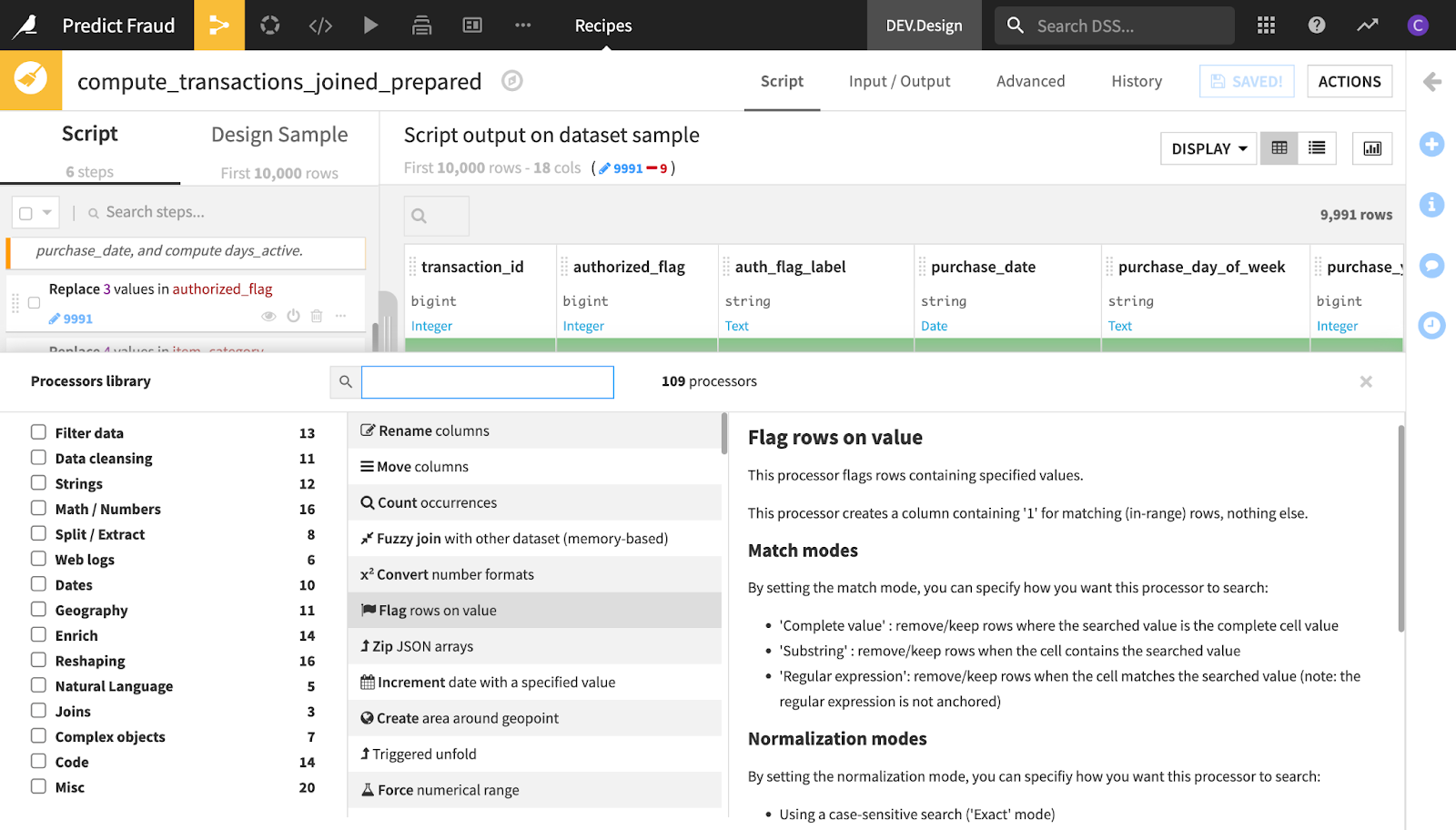
Task: Click the ACTIONS button
Action: click(x=1350, y=81)
